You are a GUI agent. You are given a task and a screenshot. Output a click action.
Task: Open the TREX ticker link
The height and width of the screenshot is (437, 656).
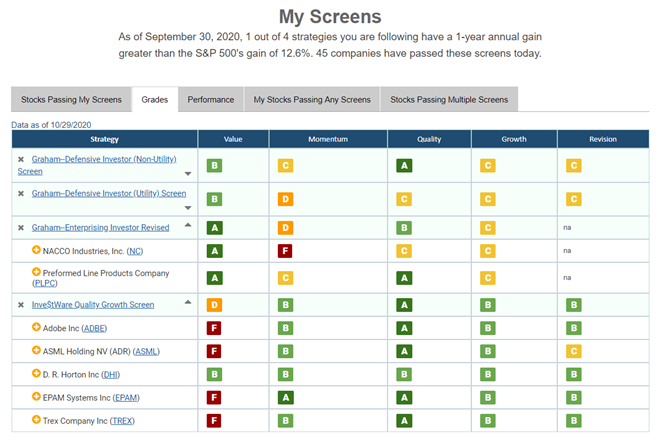tap(122, 421)
